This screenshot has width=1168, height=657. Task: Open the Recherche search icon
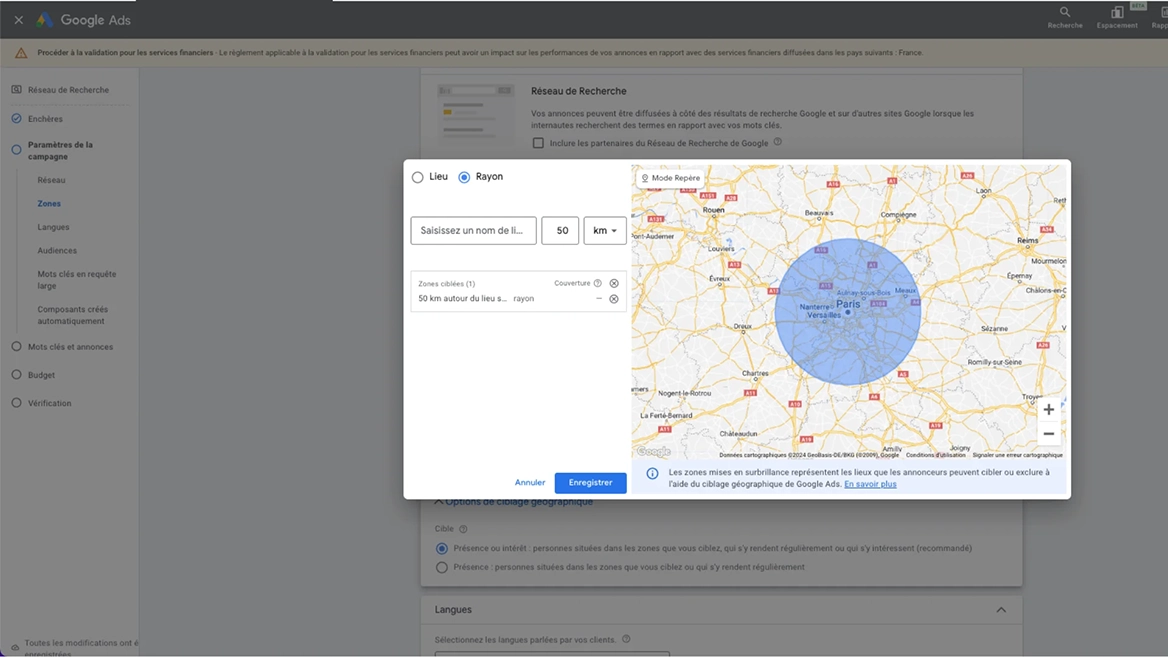[x=1064, y=12]
